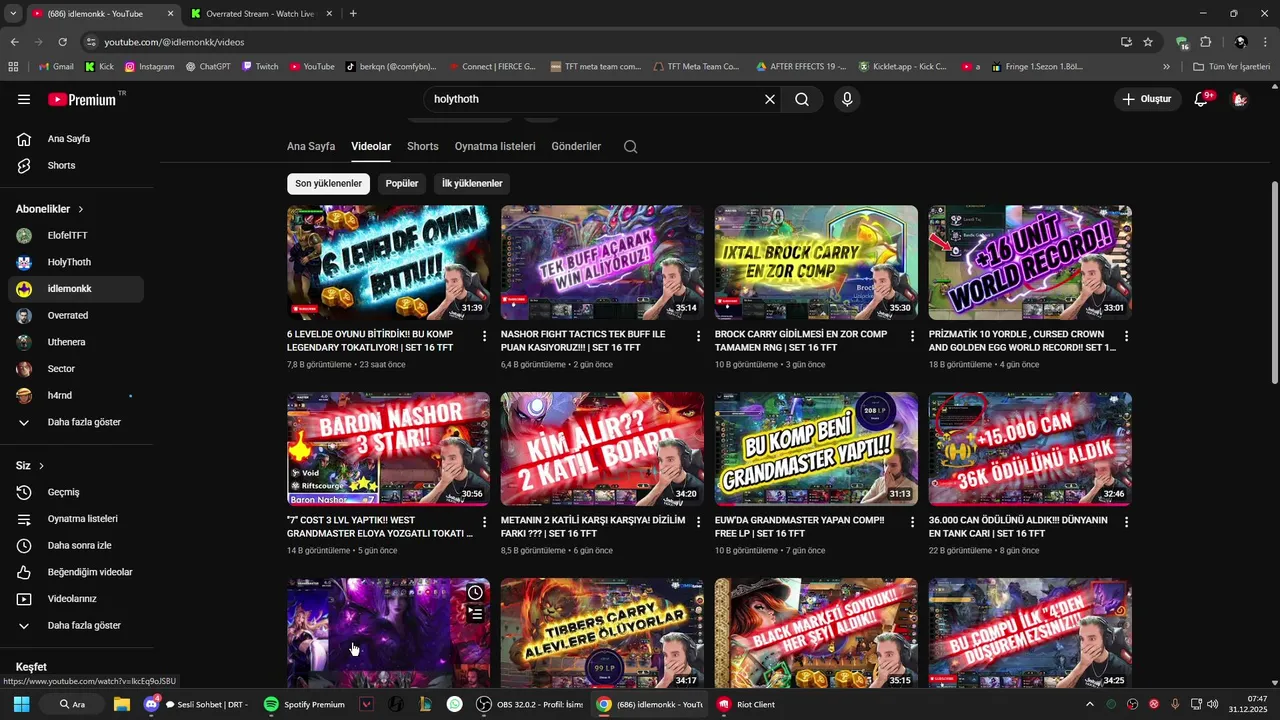
Task: Open Twitch bookmark in bookmarks bar
Action: pos(260,67)
